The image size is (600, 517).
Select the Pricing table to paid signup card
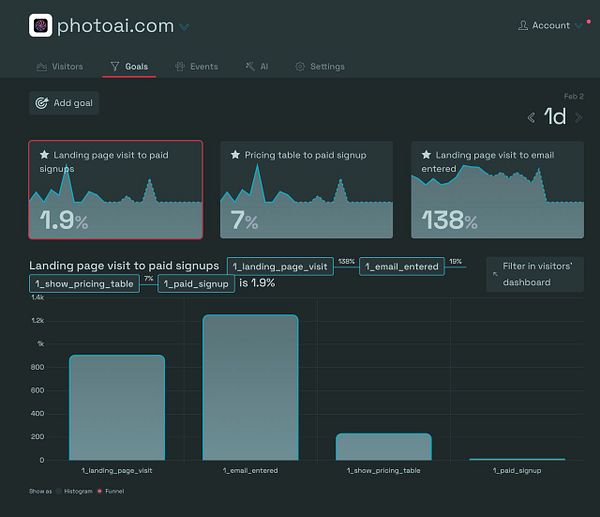point(307,190)
